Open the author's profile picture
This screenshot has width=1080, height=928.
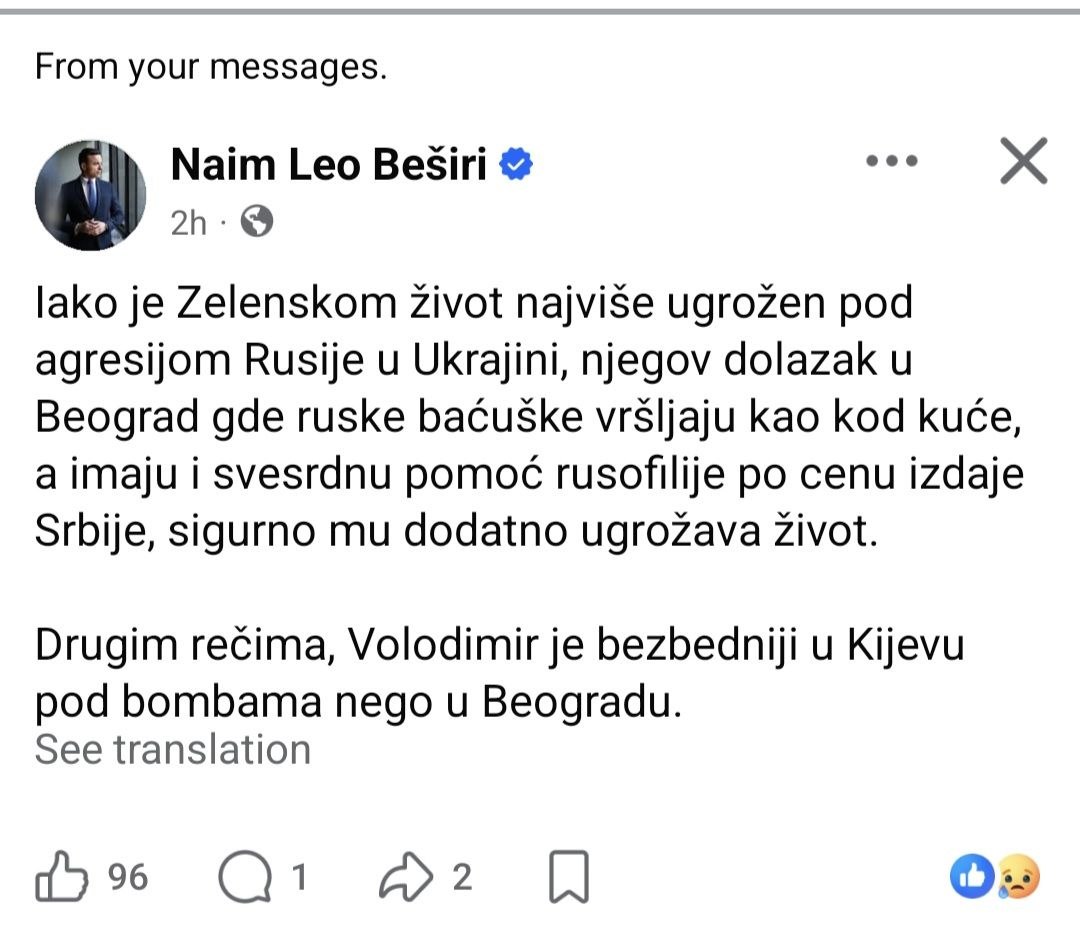click(x=90, y=195)
